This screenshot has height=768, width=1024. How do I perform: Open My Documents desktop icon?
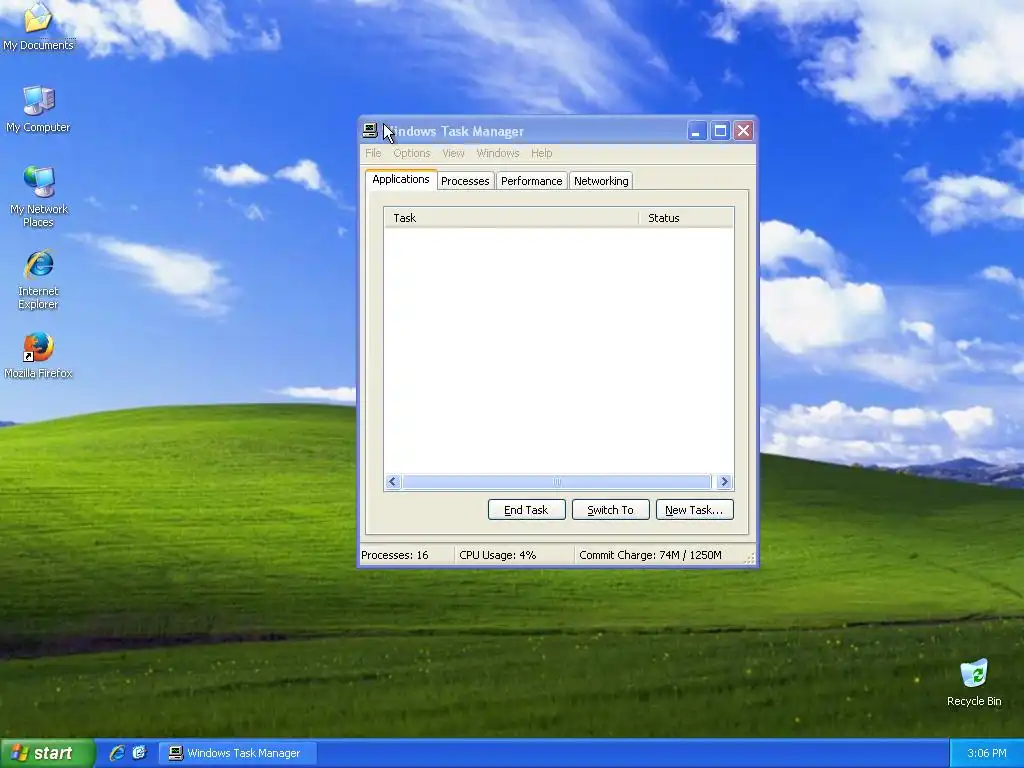(x=38, y=26)
